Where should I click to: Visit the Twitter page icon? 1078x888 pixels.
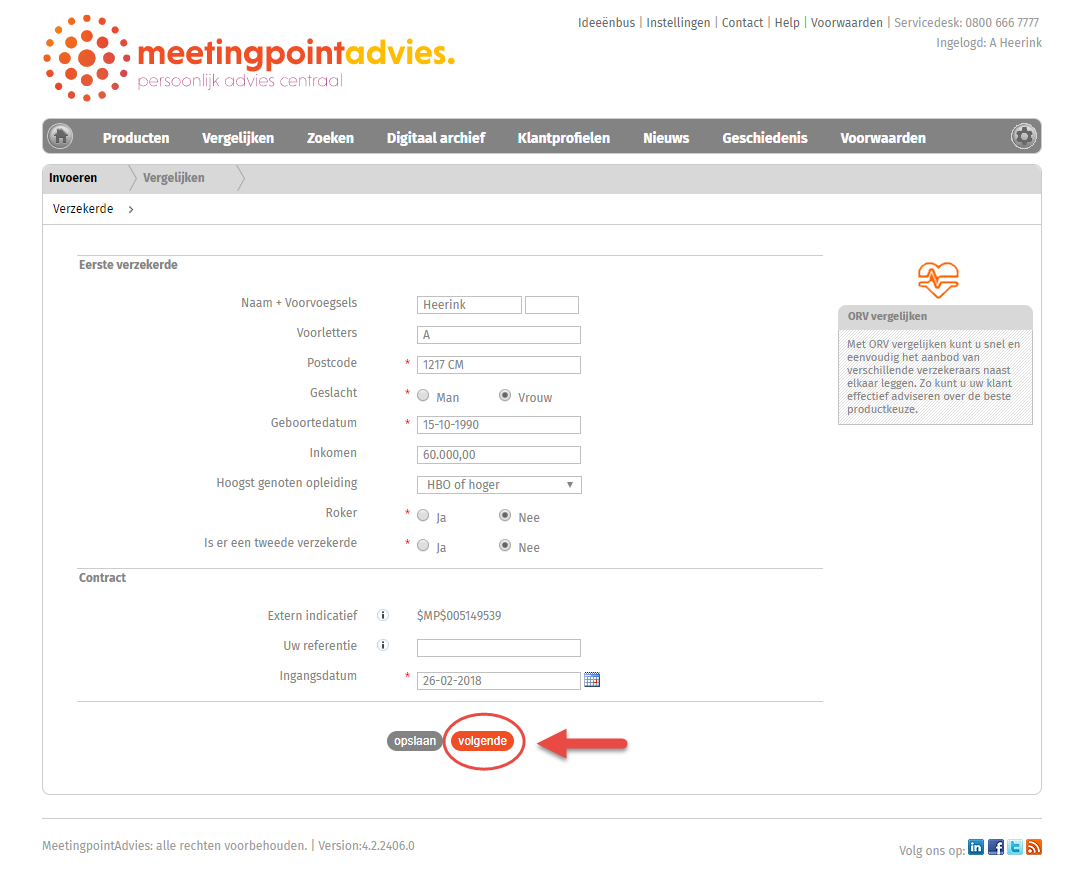(1015, 847)
